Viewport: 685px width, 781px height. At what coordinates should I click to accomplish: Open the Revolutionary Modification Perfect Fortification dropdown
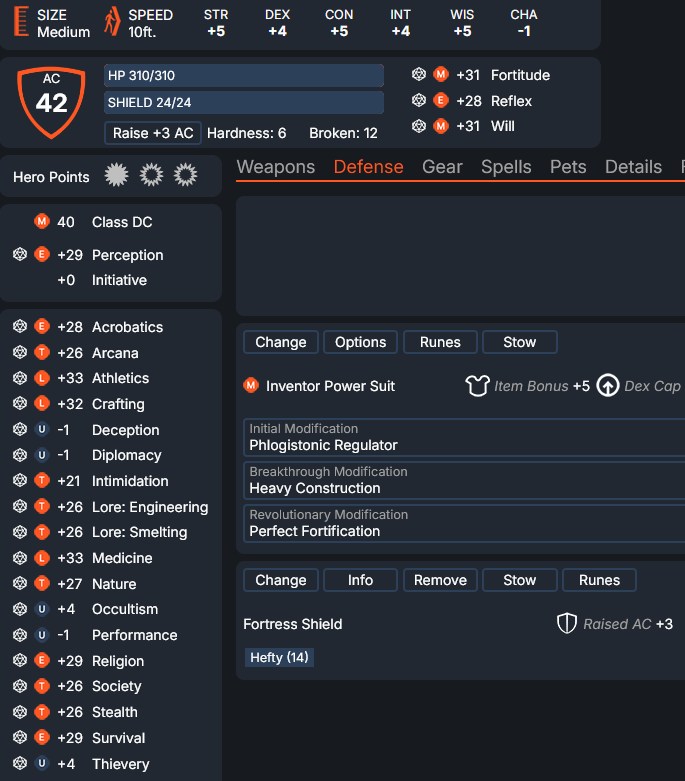tap(464, 524)
